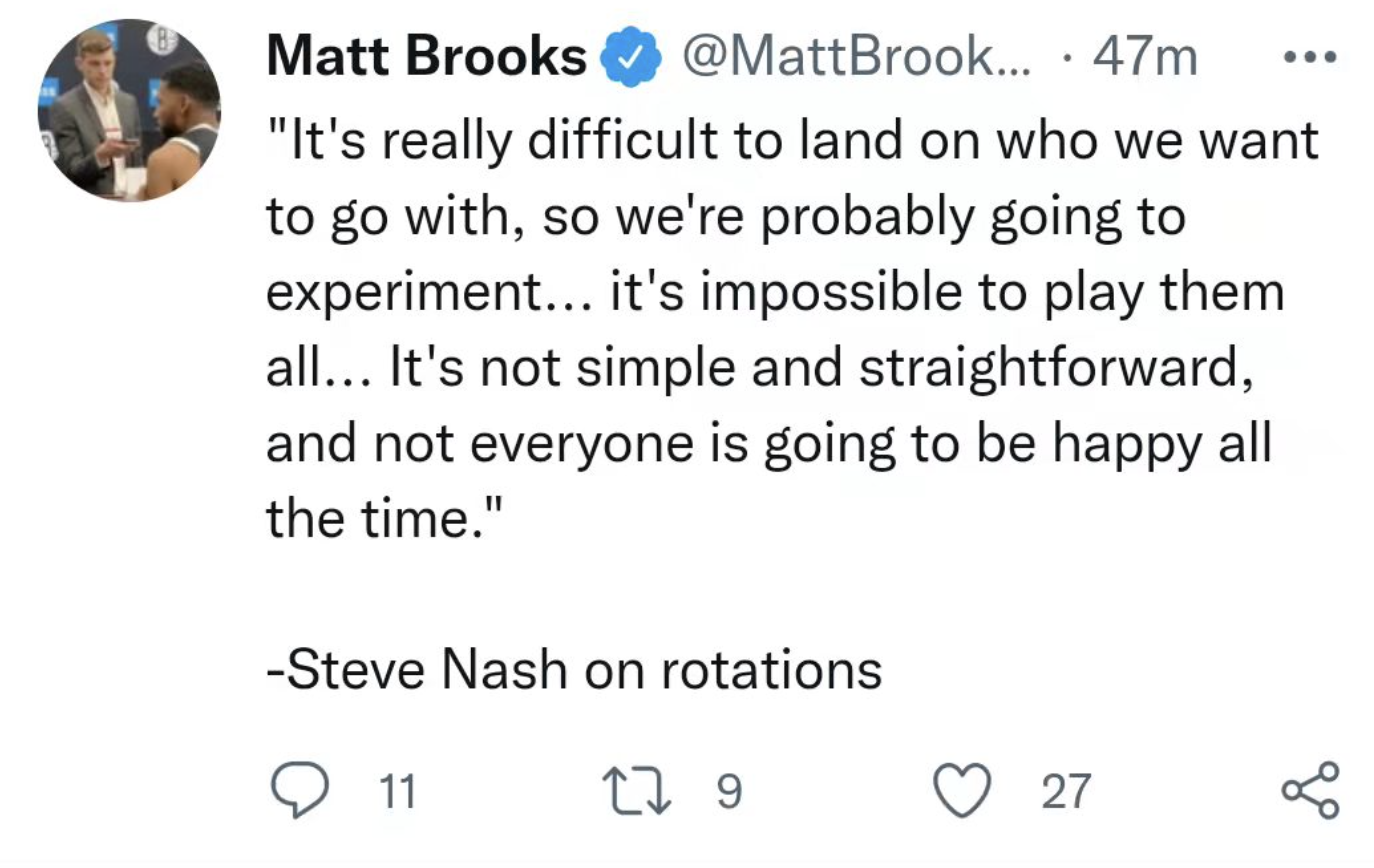Image resolution: width=1374 pixels, height=868 pixels.
Task: Click the retweet count 9
Action: click(x=731, y=792)
